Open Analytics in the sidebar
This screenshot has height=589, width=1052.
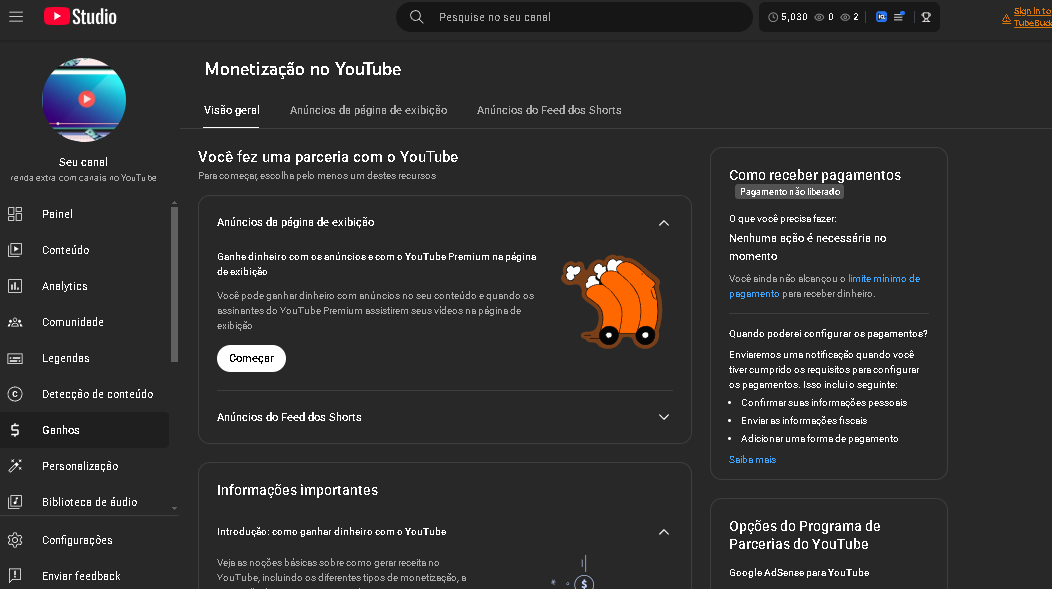(85, 286)
